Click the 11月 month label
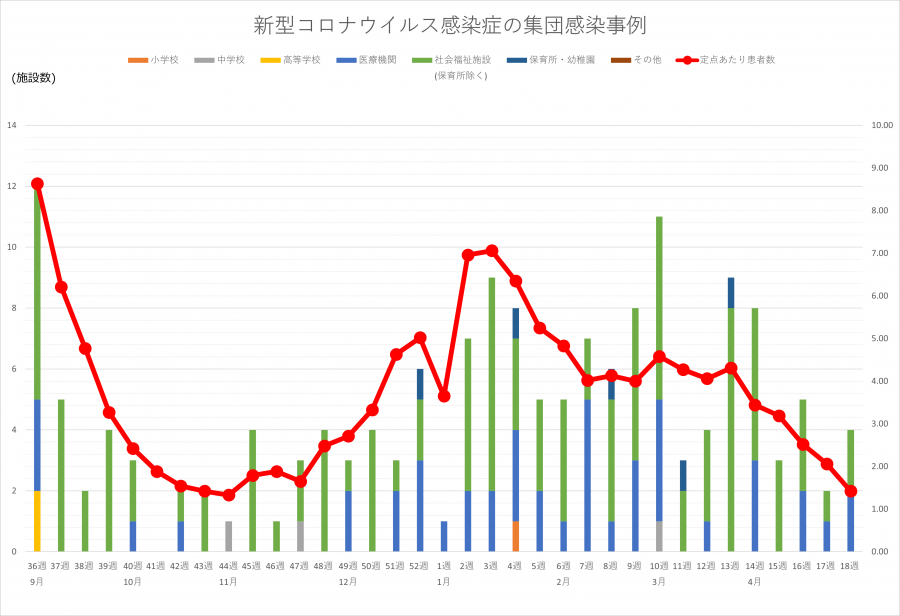This screenshot has width=900, height=616. coord(228,582)
